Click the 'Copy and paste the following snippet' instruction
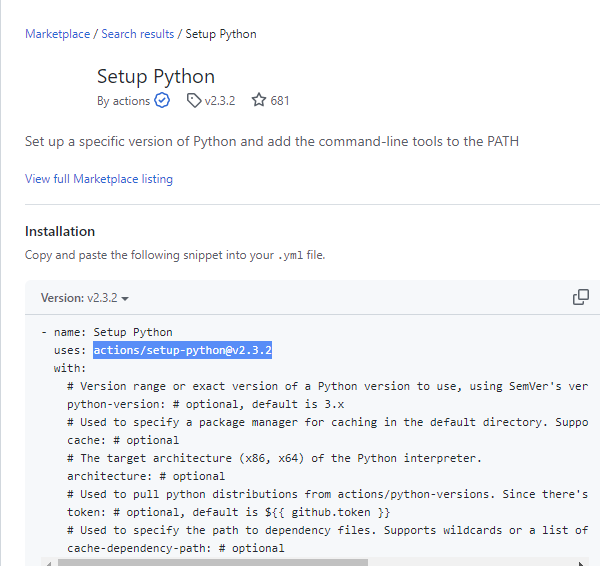 (x=175, y=255)
